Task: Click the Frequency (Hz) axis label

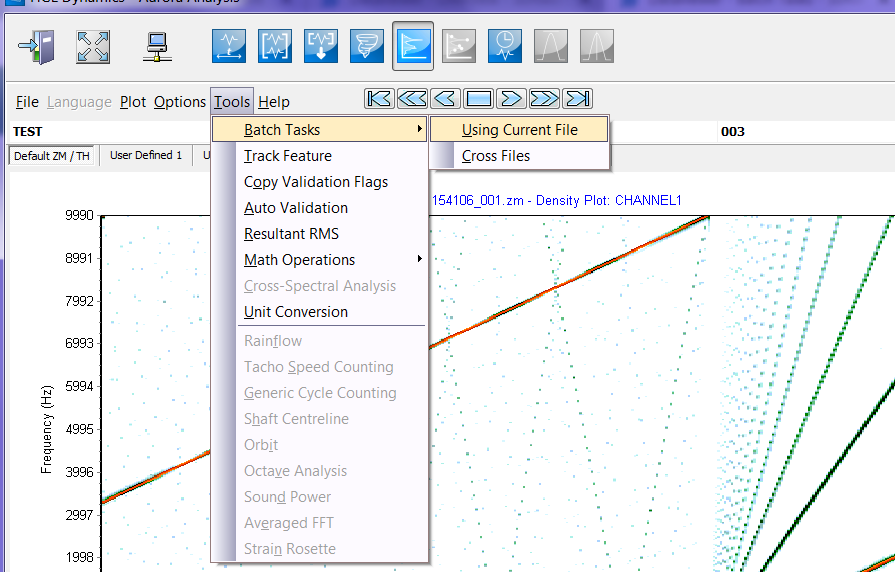Action: [x=47, y=430]
